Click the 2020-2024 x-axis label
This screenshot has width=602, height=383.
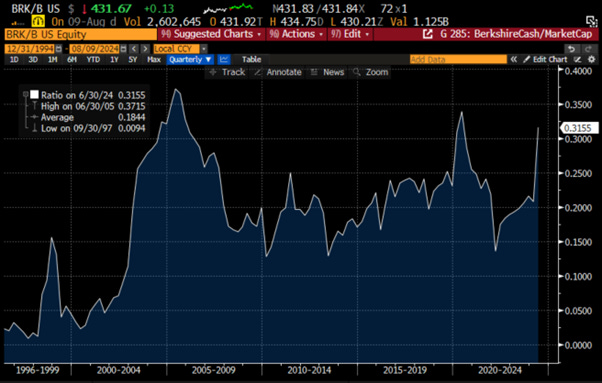(x=500, y=370)
